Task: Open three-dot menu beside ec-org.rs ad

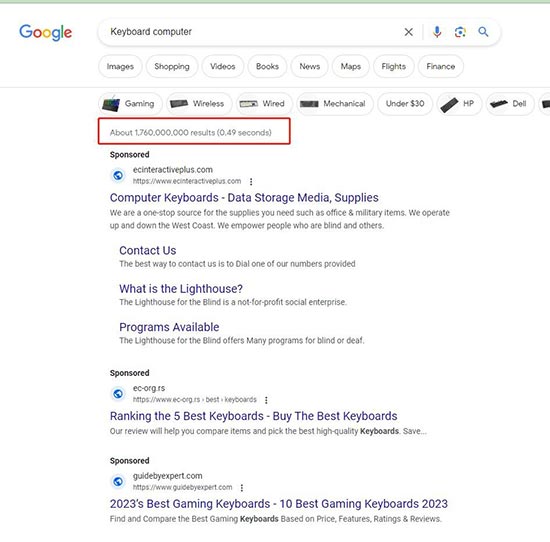Action: pos(266,400)
